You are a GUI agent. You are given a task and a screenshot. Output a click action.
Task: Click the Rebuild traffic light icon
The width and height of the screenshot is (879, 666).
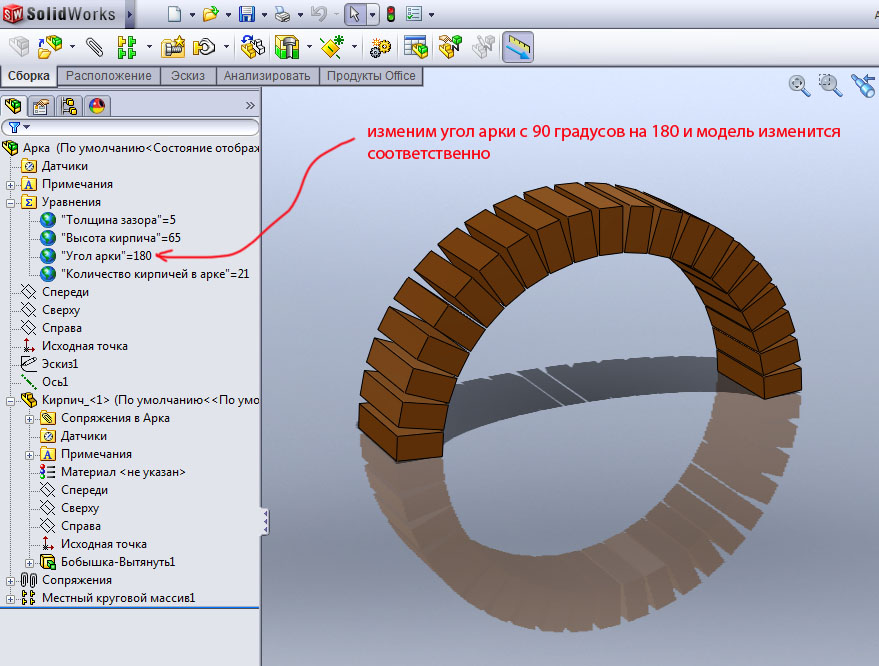tap(390, 14)
